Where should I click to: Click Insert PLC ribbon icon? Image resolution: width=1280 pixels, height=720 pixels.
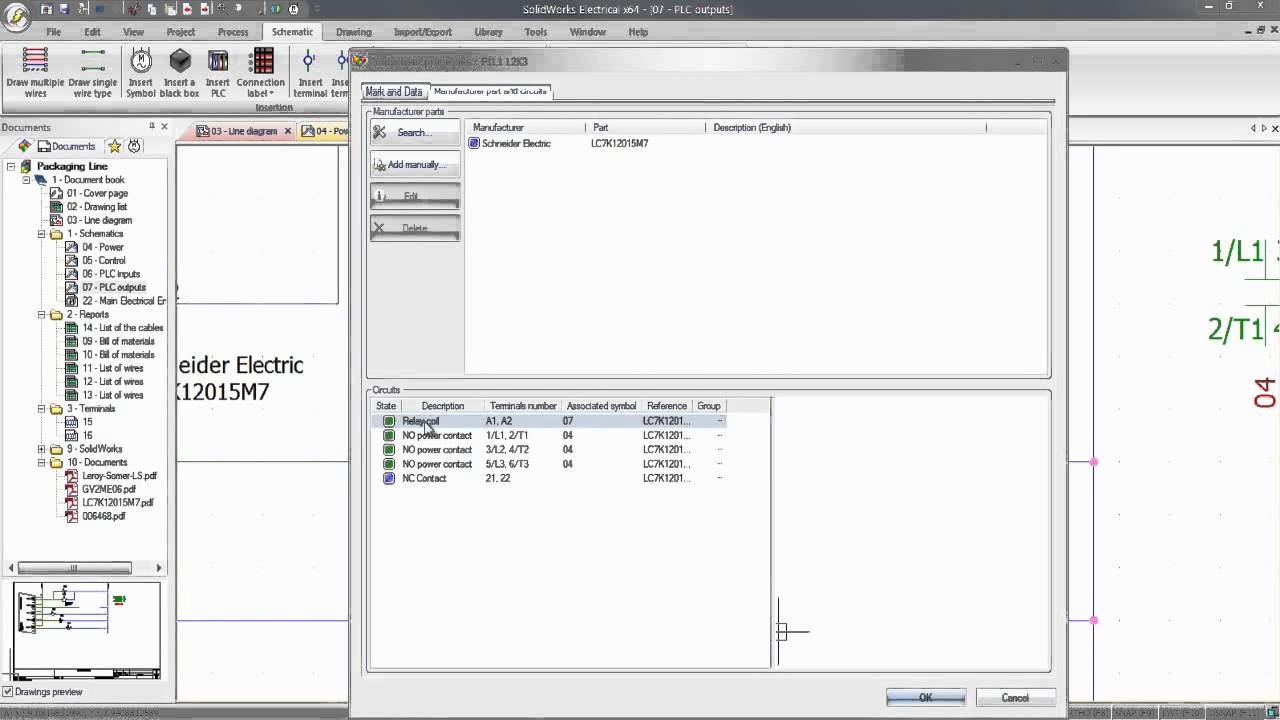coord(217,73)
